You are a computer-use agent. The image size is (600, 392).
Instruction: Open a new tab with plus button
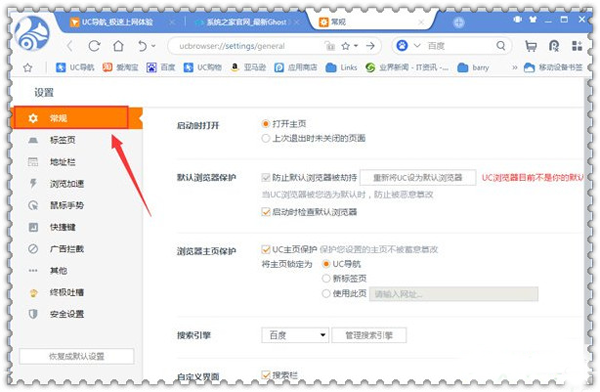pos(459,23)
